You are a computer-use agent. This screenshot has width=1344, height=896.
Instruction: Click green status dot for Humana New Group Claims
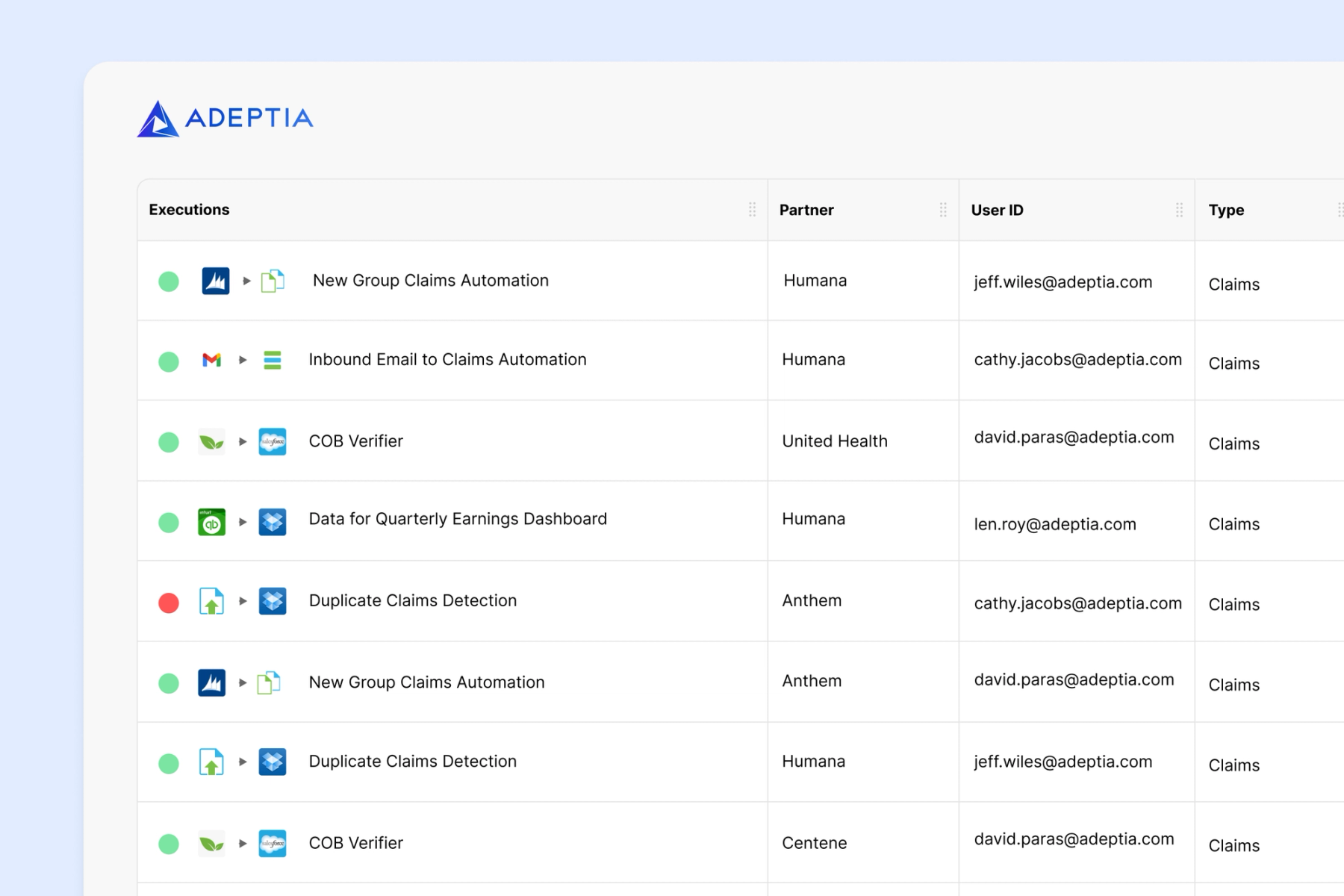169,281
